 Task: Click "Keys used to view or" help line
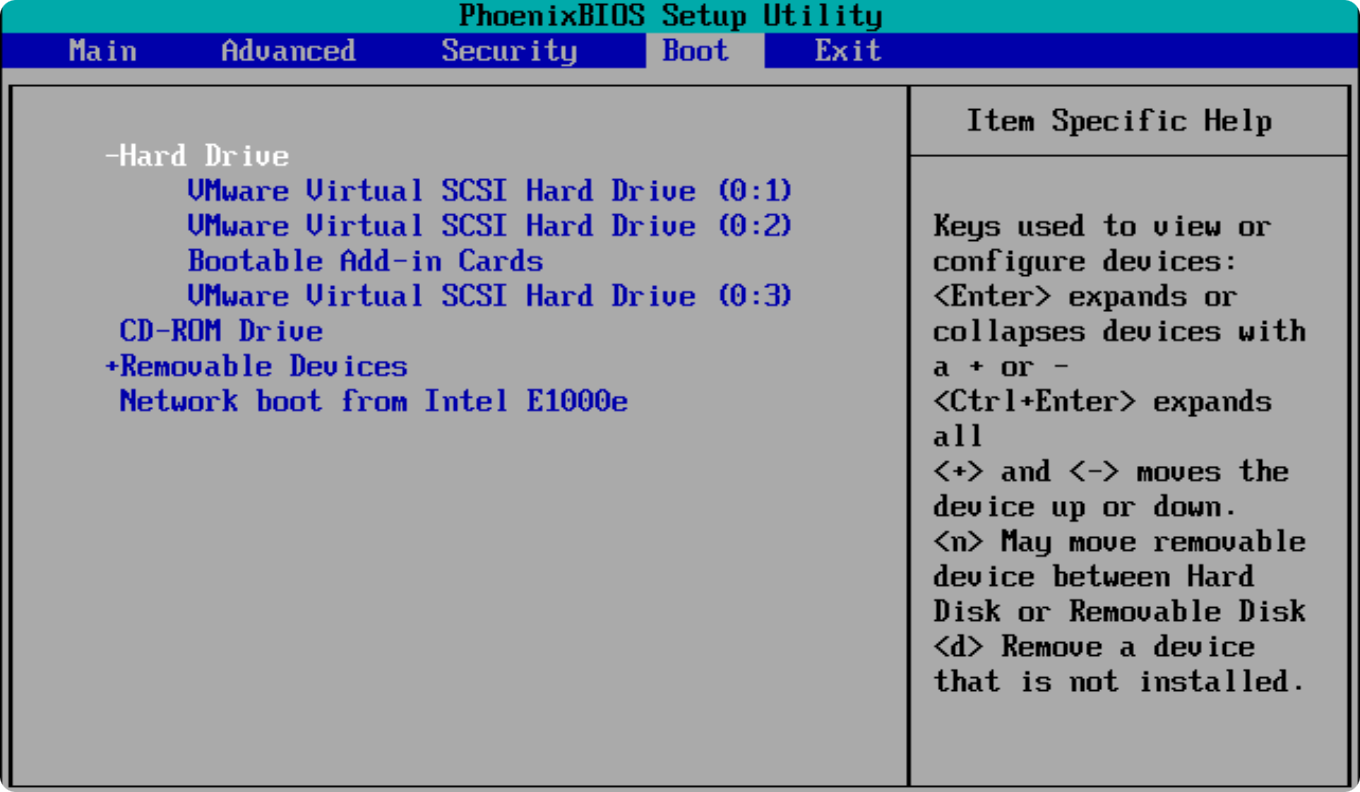[x=1102, y=226]
